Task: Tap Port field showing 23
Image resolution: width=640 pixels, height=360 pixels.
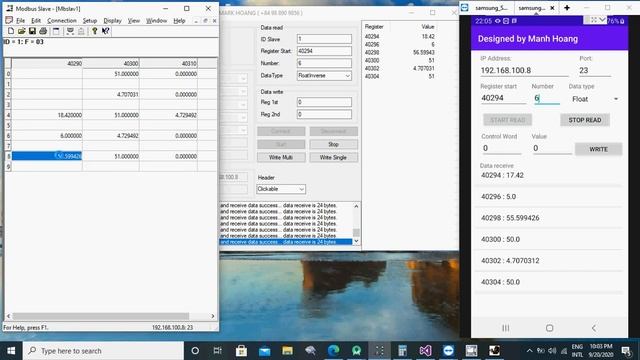Action: click(595, 71)
